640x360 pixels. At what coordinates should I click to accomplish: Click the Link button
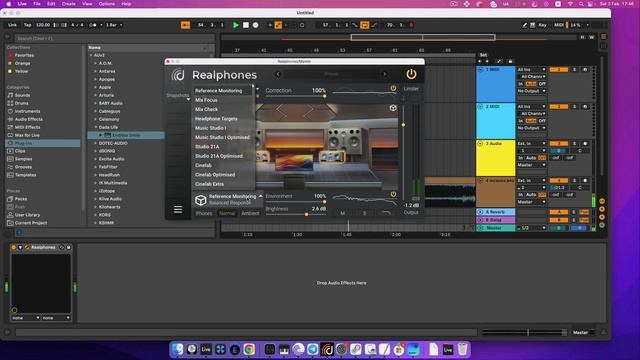click(12, 25)
